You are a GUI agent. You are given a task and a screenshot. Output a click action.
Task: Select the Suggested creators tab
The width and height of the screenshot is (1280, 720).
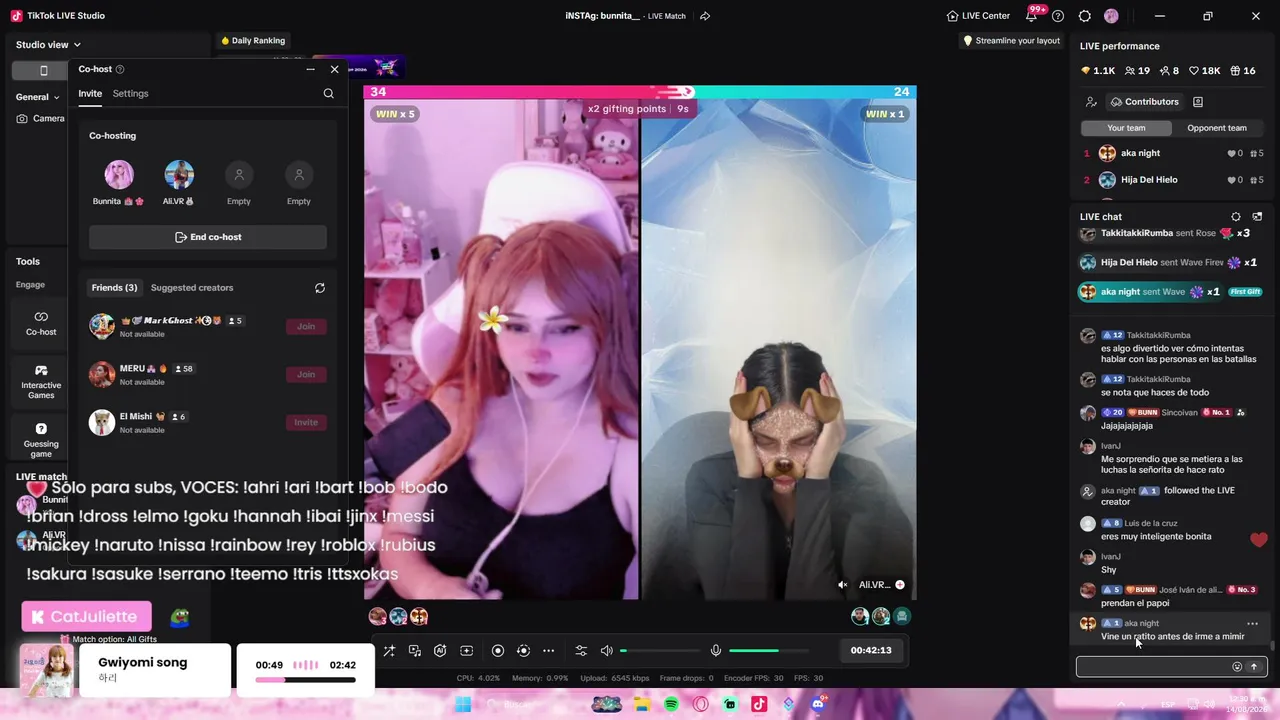click(x=192, y=288)
